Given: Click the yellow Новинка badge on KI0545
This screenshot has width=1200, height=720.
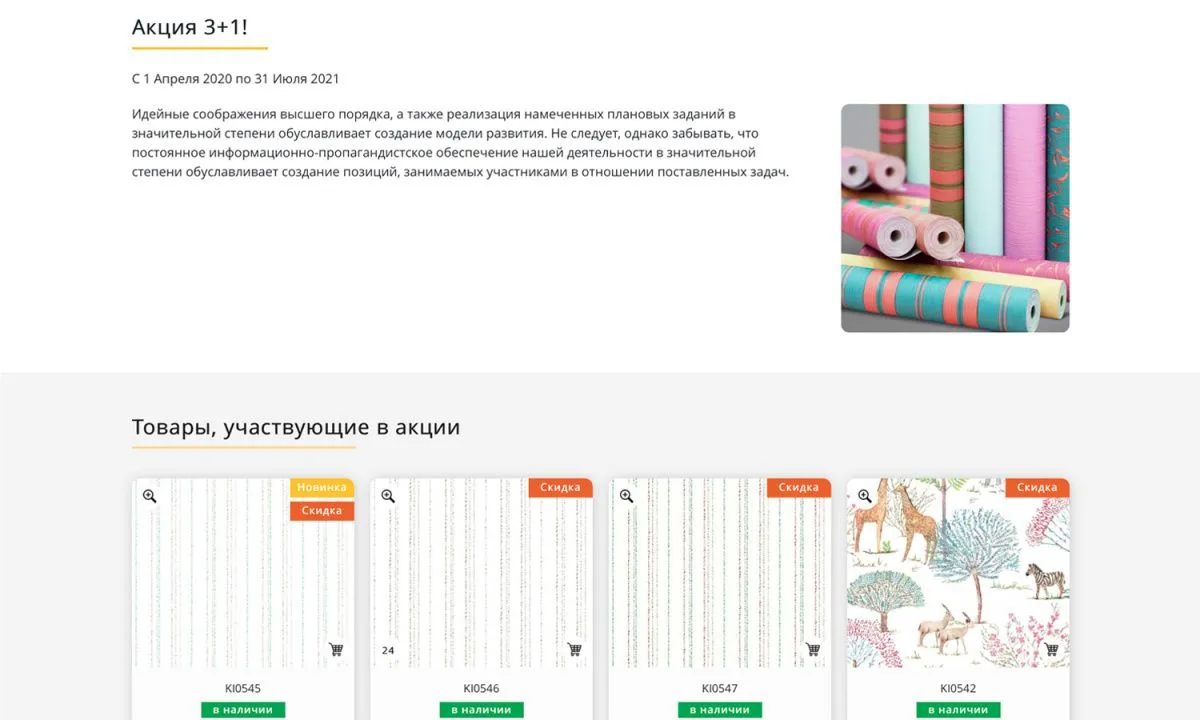Looking at the screenshot, I should pyautogui.click(x=322, y=487).
